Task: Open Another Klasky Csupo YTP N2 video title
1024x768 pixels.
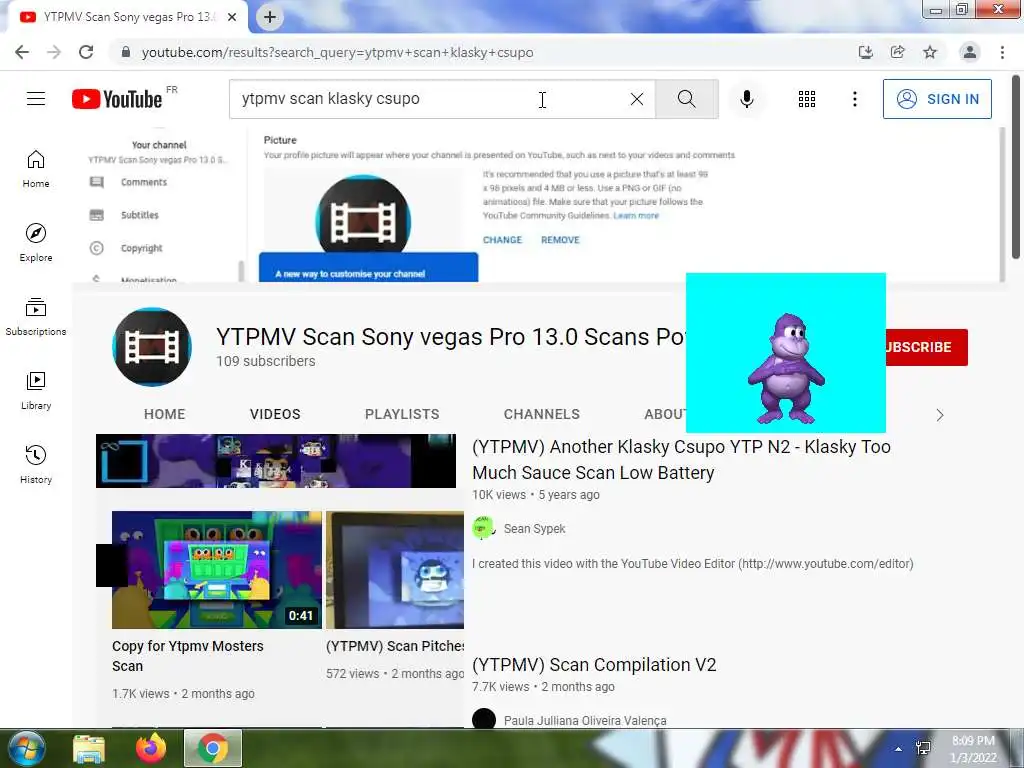Action: click(681, 460)
